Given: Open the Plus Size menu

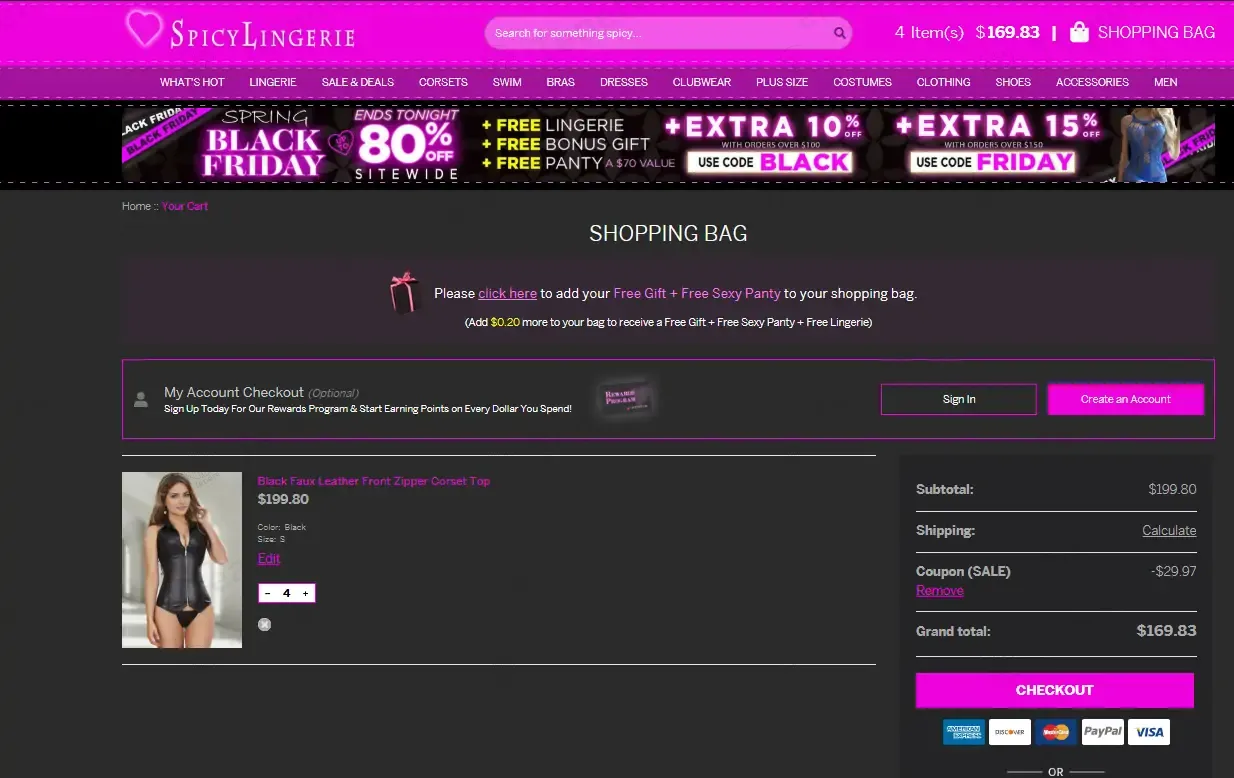Looking at the screenshot, I should tap(782, 82).
